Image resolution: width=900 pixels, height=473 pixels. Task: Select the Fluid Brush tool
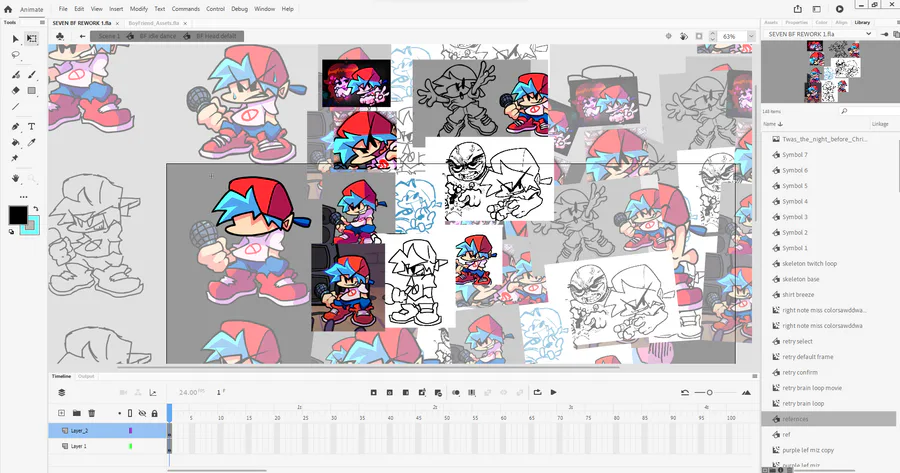coord(15,75)
